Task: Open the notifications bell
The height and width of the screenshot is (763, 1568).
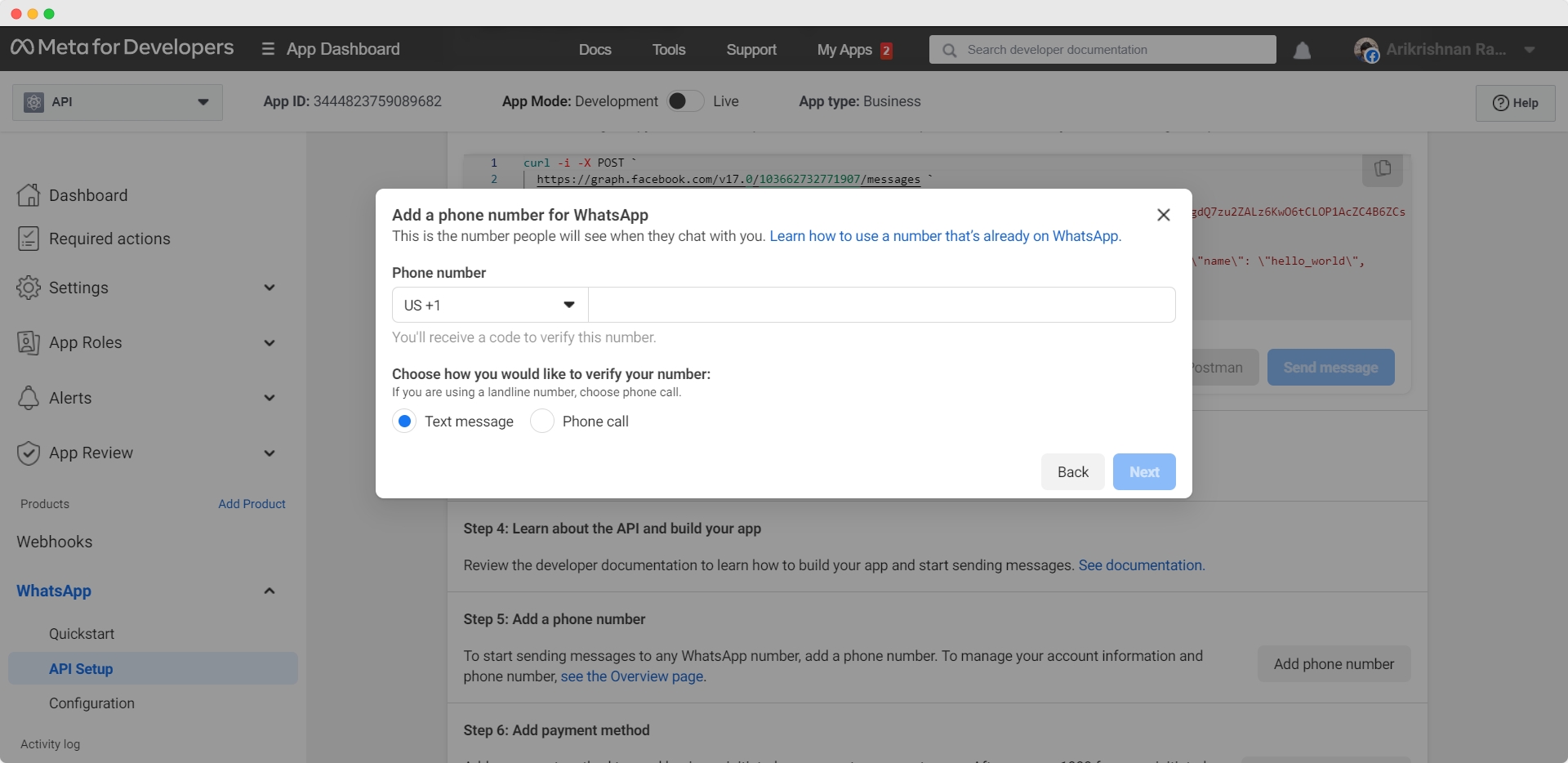Action: [1303, 51]
